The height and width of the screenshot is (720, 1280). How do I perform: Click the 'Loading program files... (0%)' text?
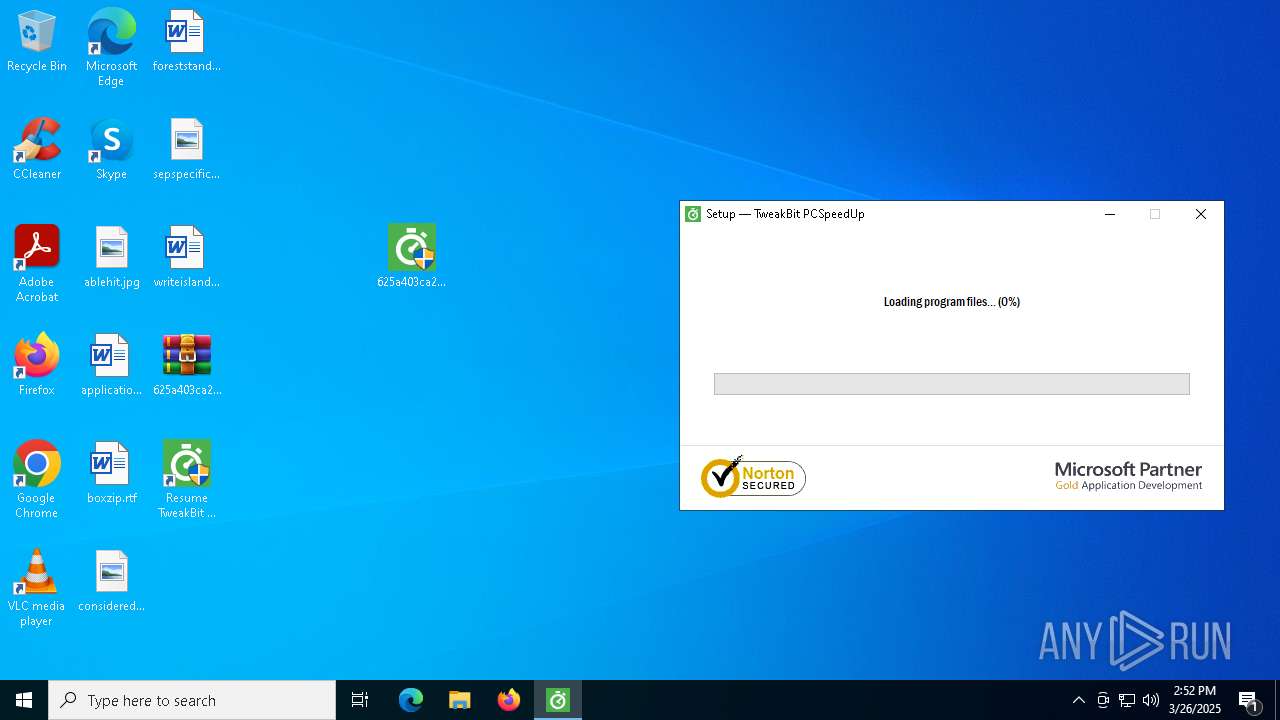(952, 302)
